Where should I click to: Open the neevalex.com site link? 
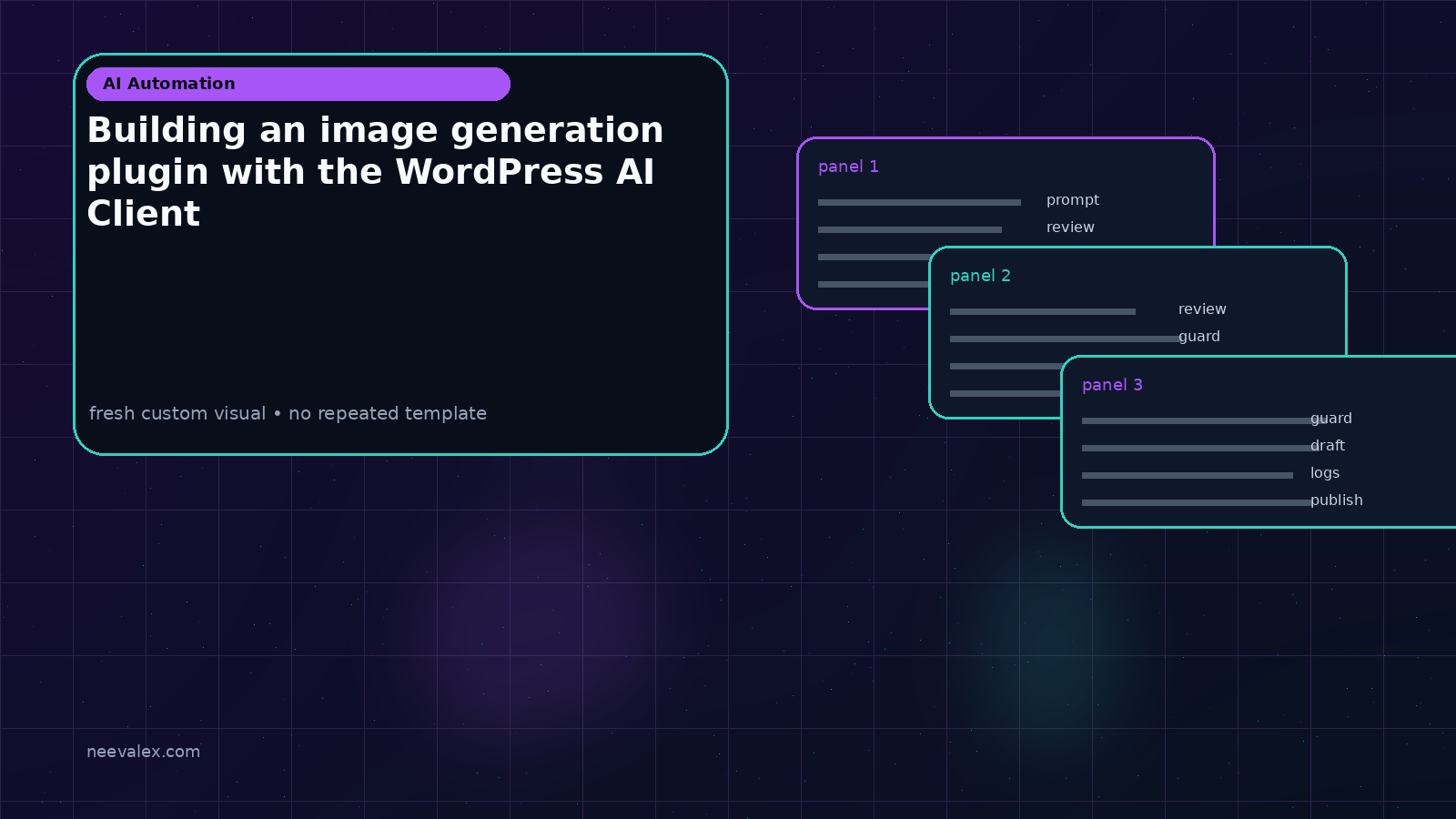tap(143, 752)
